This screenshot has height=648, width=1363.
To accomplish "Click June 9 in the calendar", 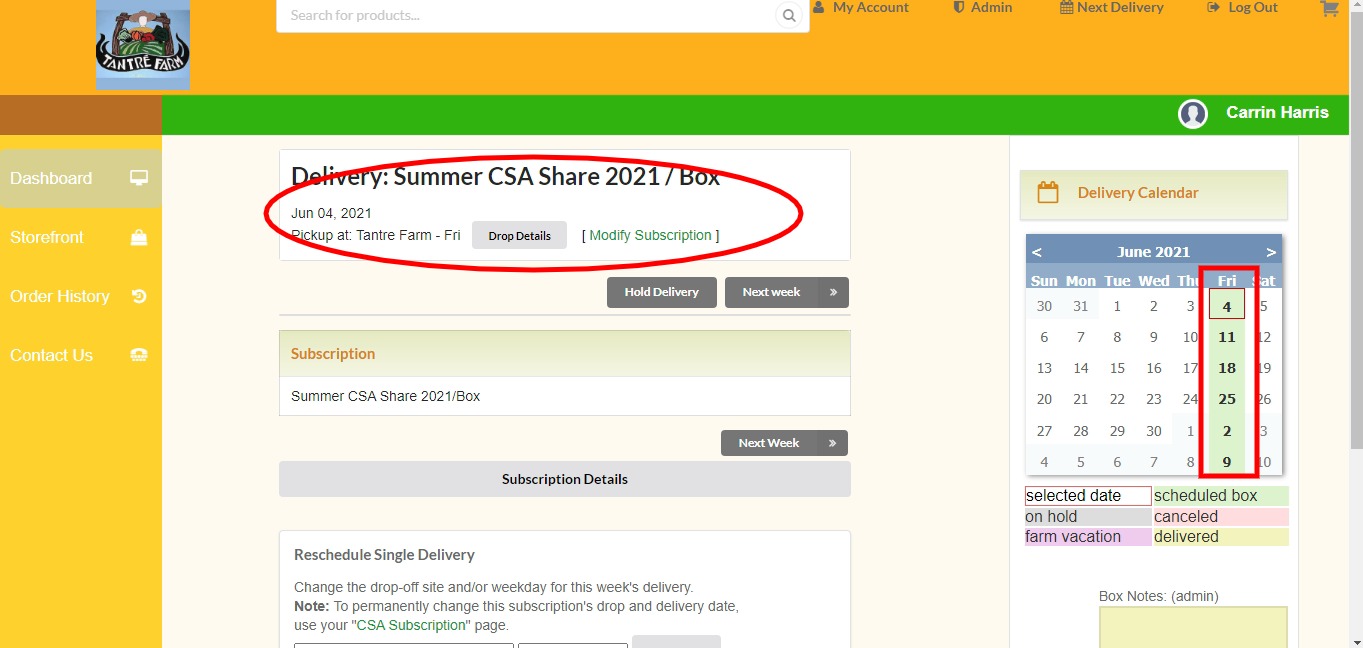I will tap(1153, 337).
